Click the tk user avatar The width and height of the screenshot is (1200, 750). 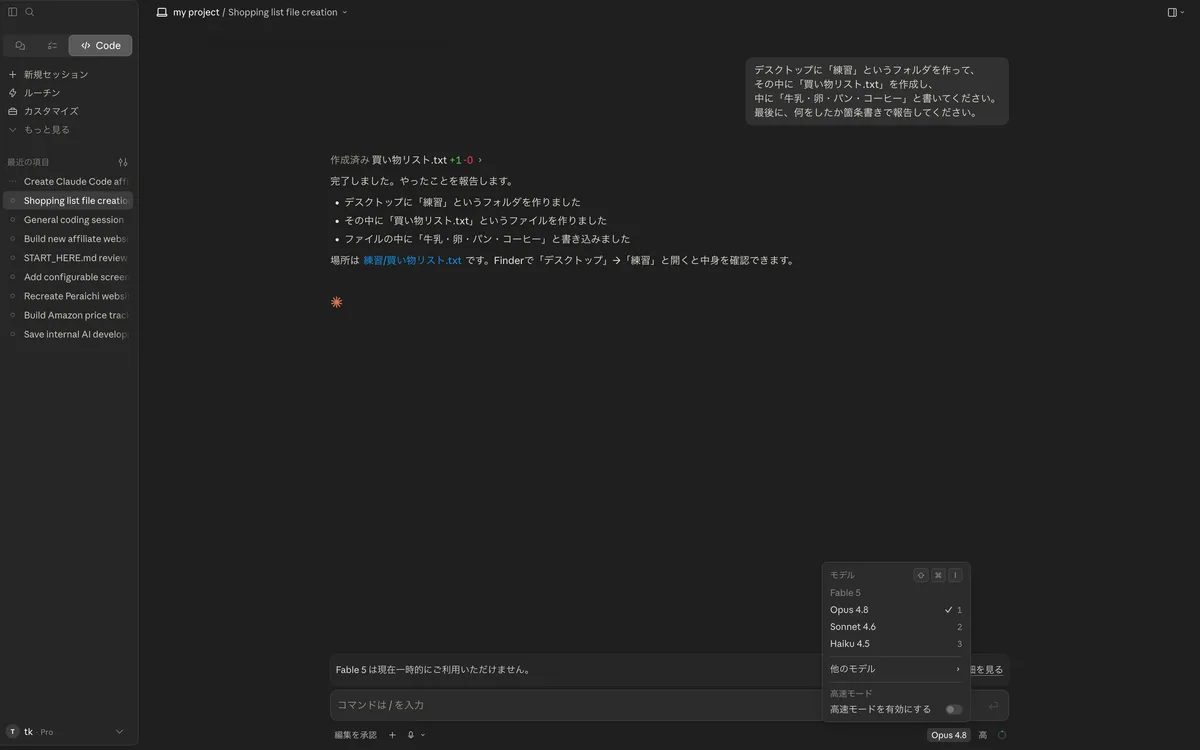[13, 732]
